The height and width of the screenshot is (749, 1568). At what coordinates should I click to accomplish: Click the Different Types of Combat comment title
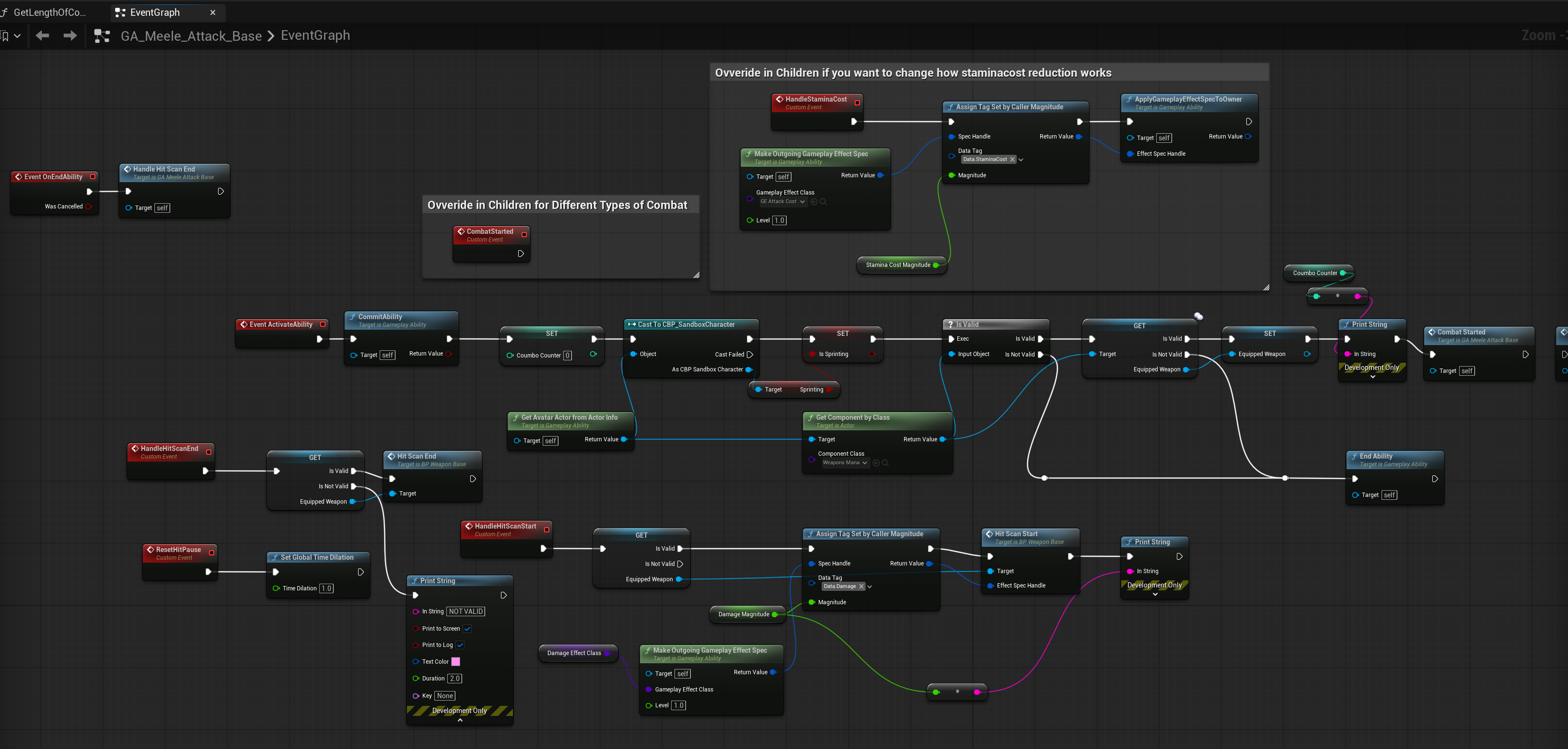(x=557, y=205)
